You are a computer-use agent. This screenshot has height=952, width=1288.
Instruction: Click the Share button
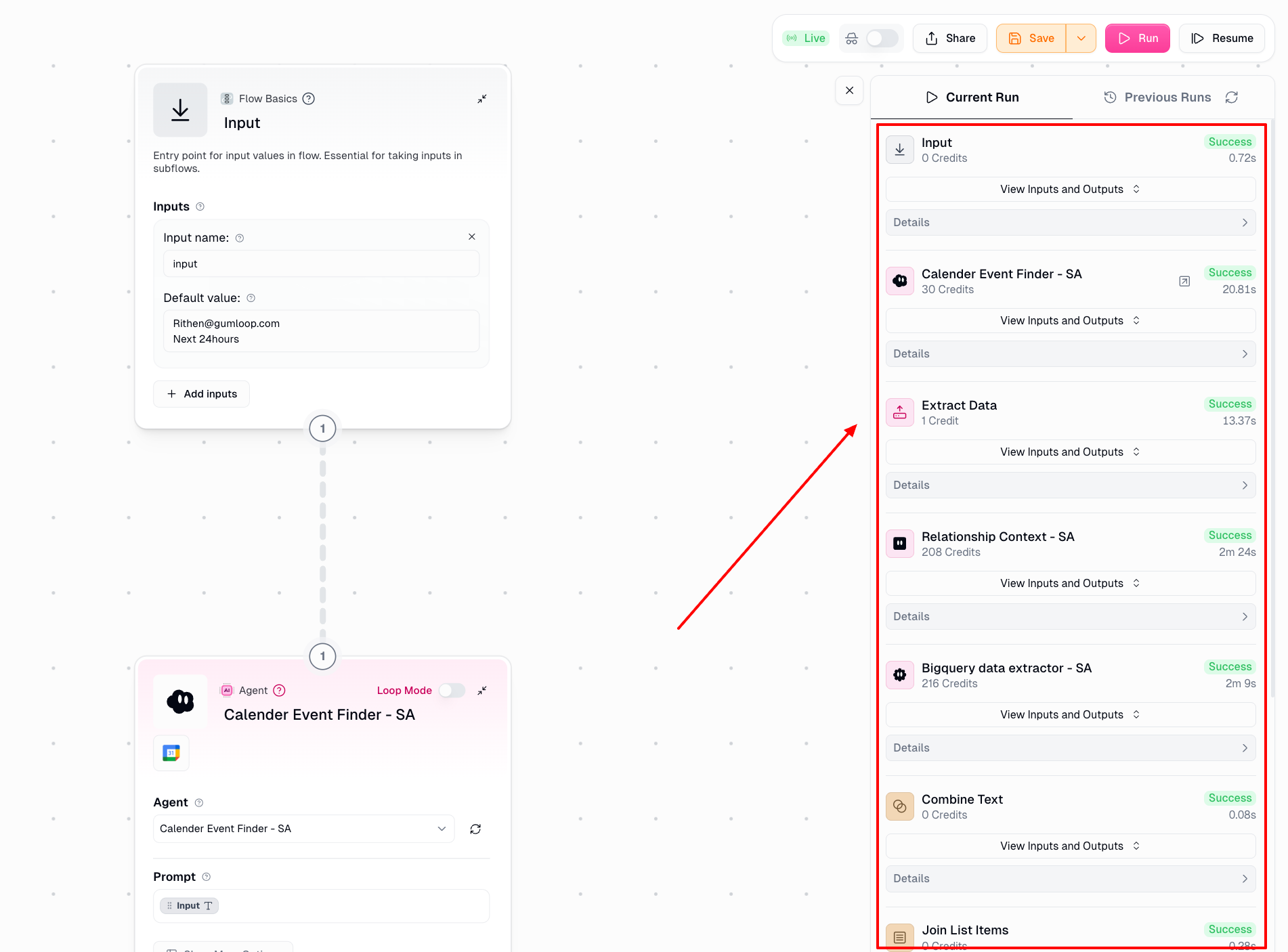click(950, 39)
